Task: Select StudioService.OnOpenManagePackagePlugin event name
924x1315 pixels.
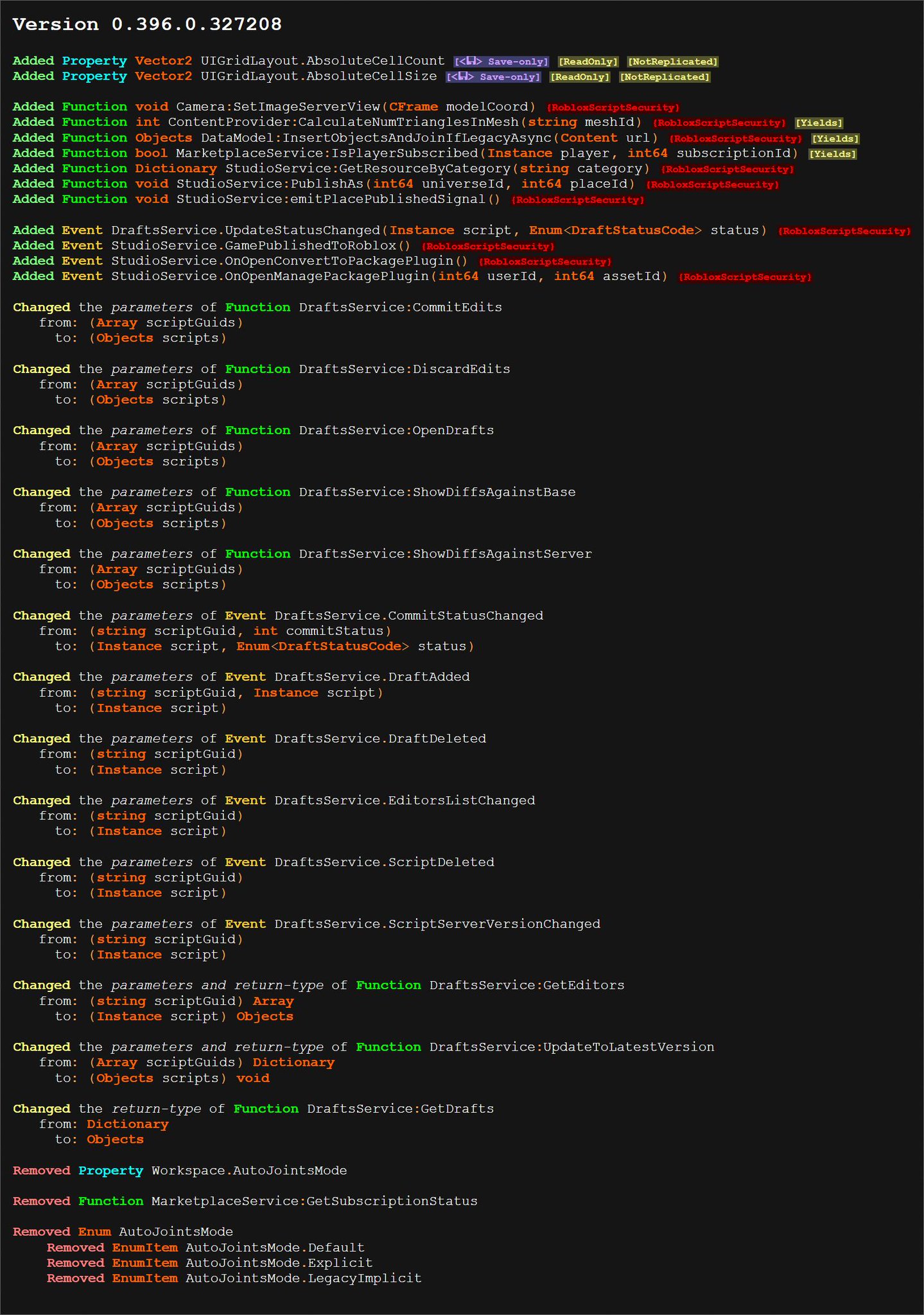Action: (x=270, y=277)
